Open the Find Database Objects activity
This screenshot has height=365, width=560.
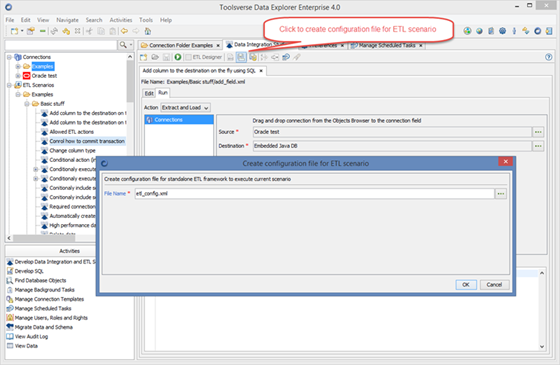[40, 280]
